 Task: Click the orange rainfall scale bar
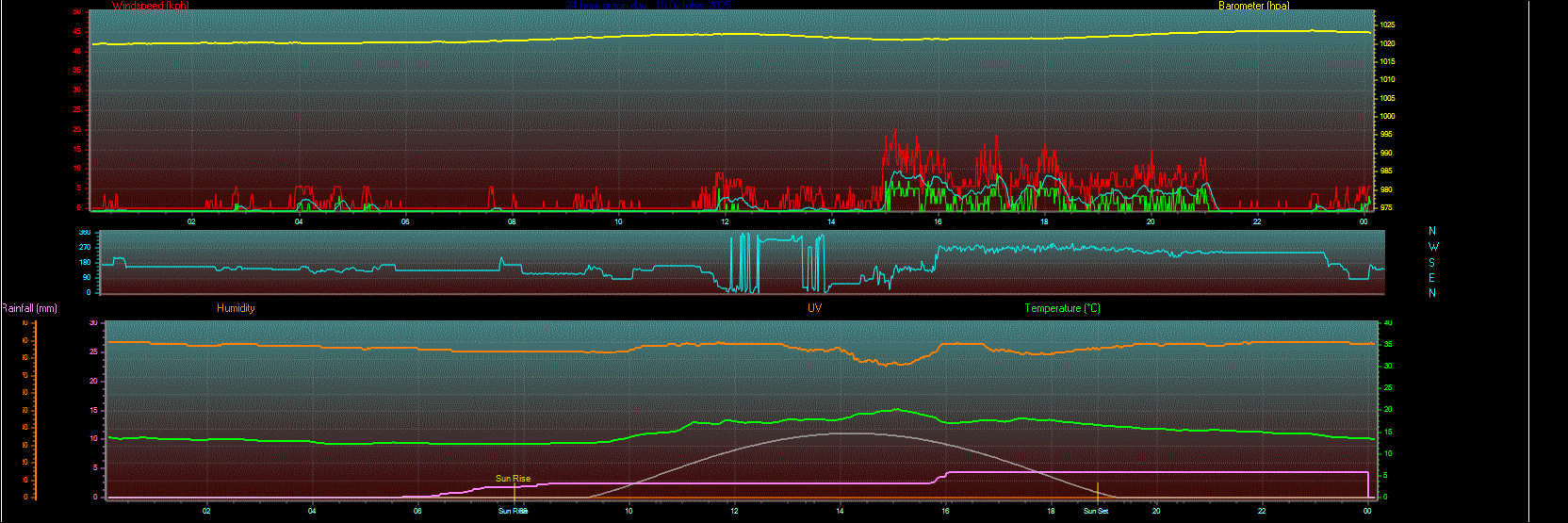pos(35,410)
